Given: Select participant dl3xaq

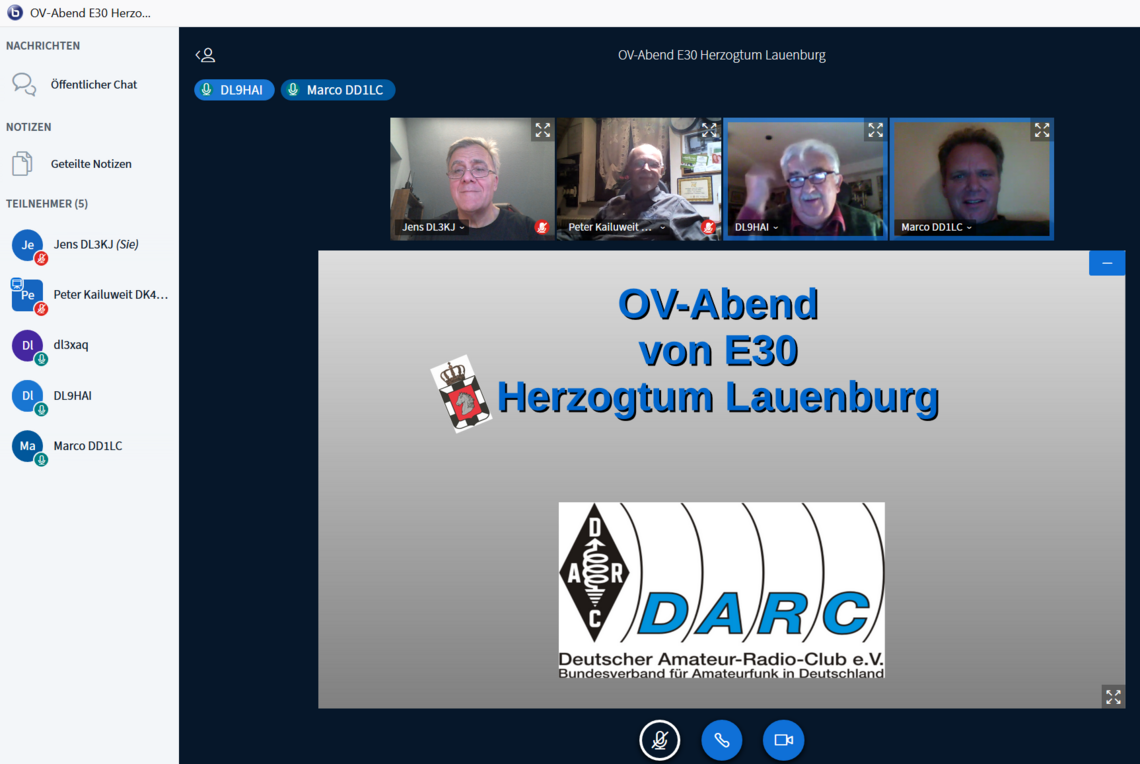Looking at the screenshot, I should (89, 345).
